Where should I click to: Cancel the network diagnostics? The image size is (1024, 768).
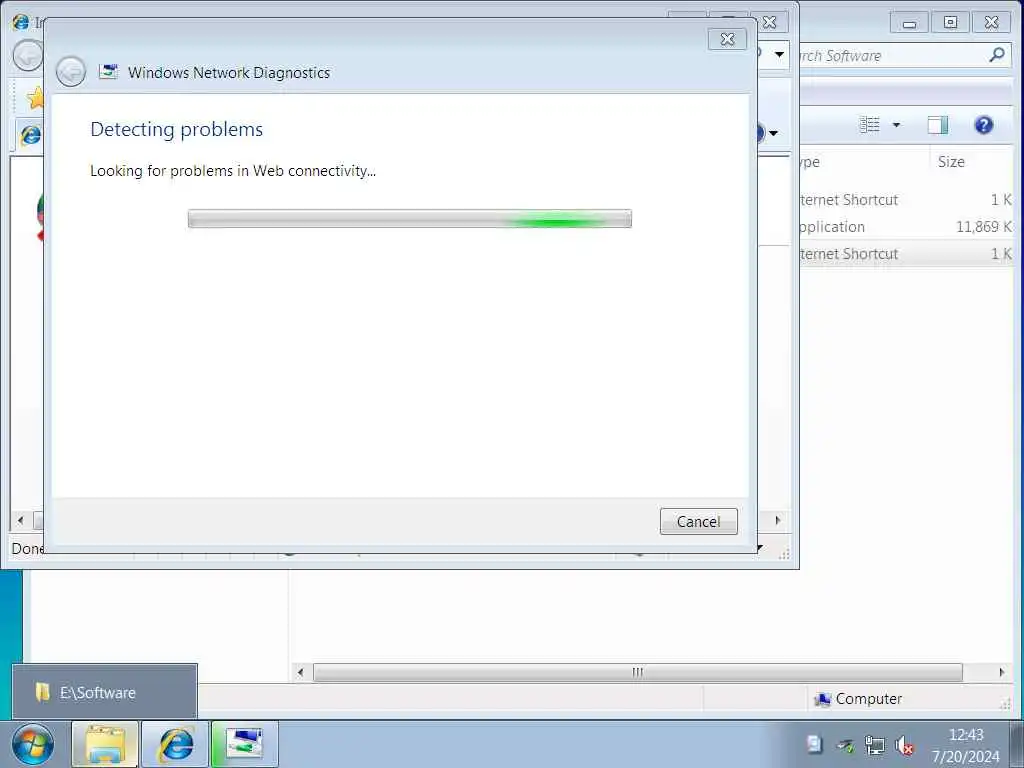(698, 521)
